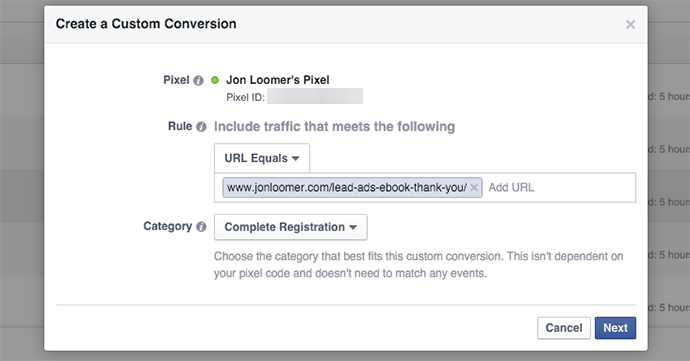Image resolution: width=690 pixels, height=361 pixels.
Task: Click the info icon beside Rule
Action: [x=201, y=127]
